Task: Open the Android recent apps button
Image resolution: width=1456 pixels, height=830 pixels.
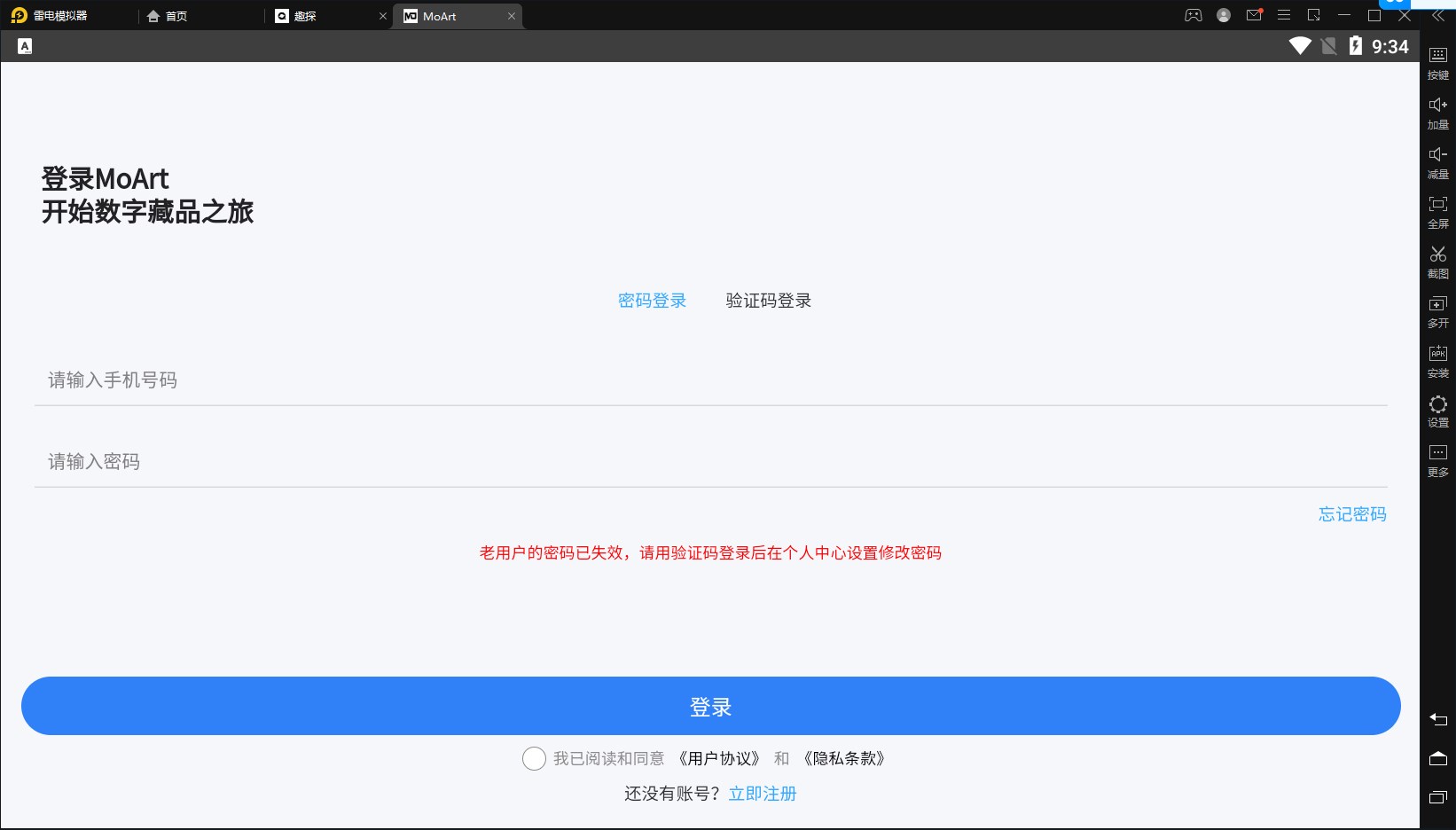Action: coord(1438,797)
